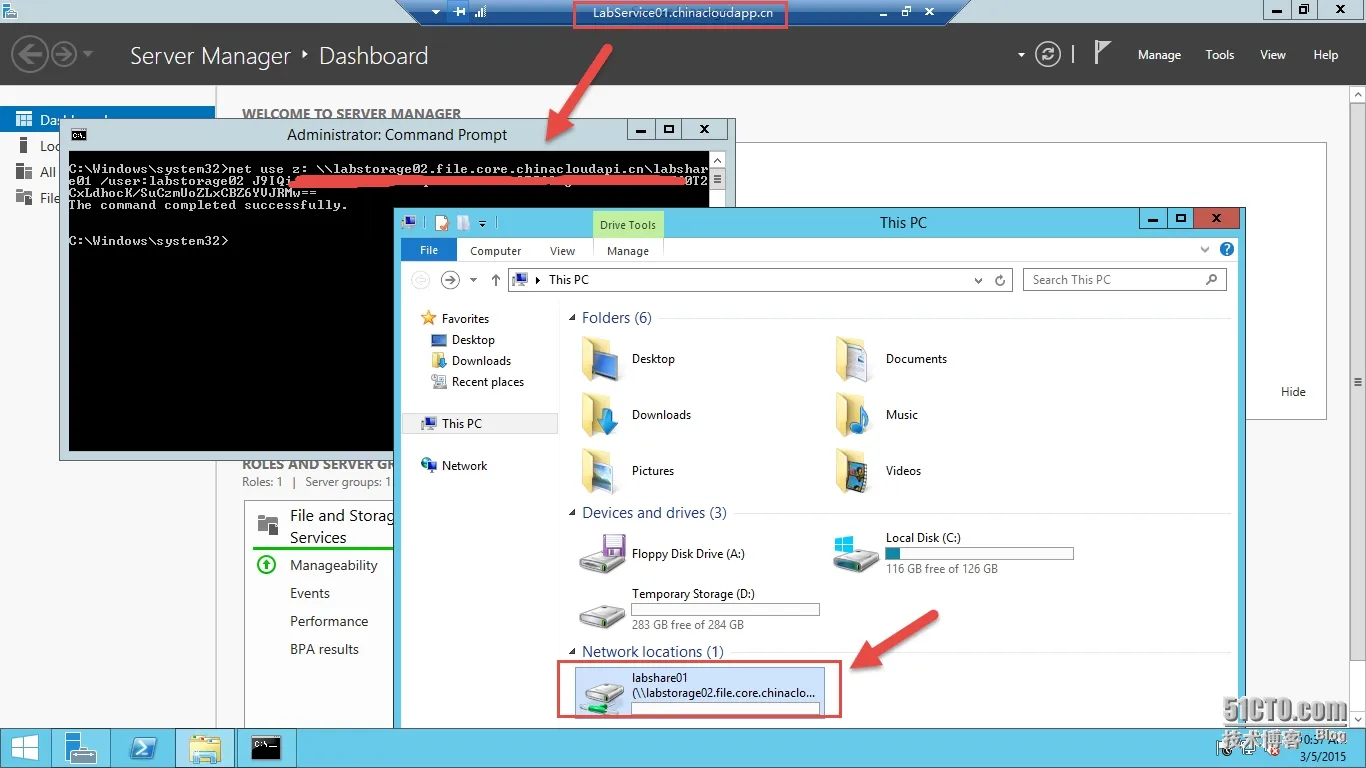Select the Pictures folder icon
The height and width of the screenshot is (768, 1366).
click(599, 471)
